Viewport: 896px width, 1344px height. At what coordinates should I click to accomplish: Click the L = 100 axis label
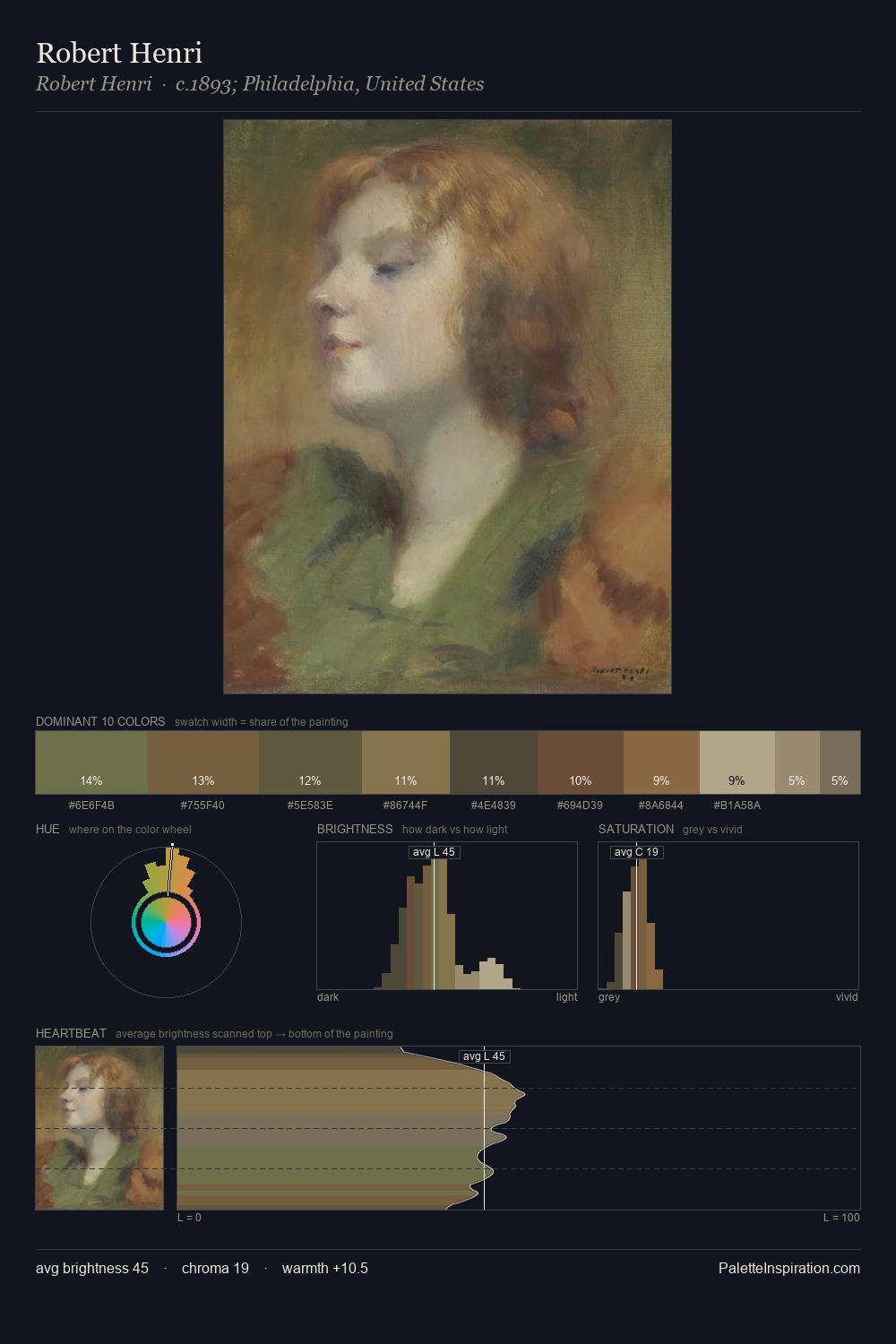tap(841, 1218)
